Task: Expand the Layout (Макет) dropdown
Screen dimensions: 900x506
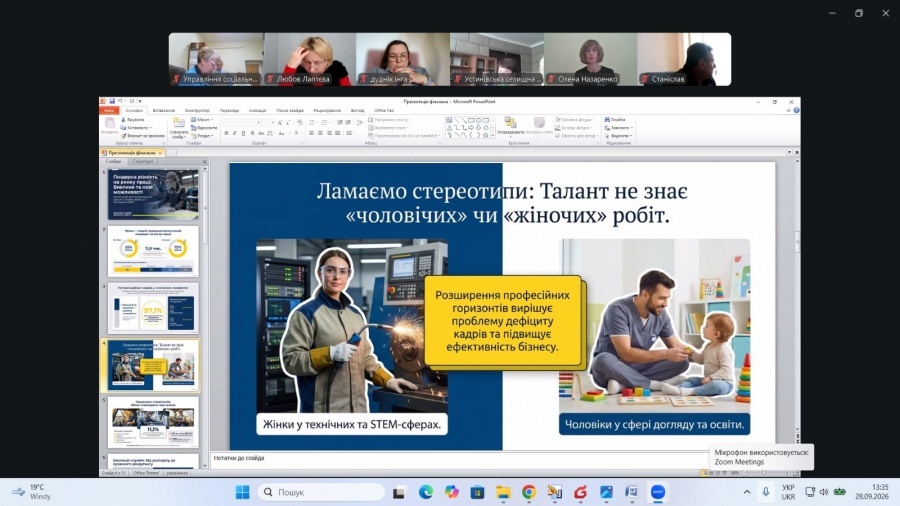Action: [202, 120]
